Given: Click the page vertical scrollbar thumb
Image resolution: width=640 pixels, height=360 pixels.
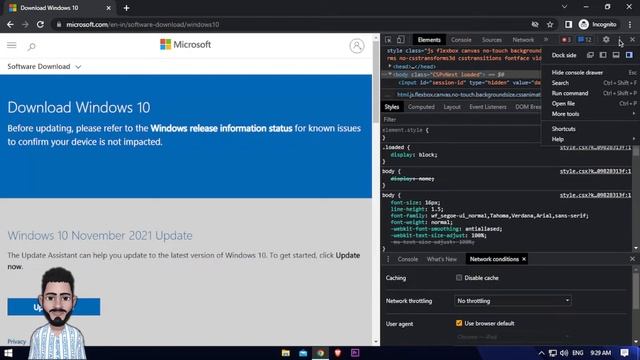Looking at the screenshot, I should click(x=376, y=82).
